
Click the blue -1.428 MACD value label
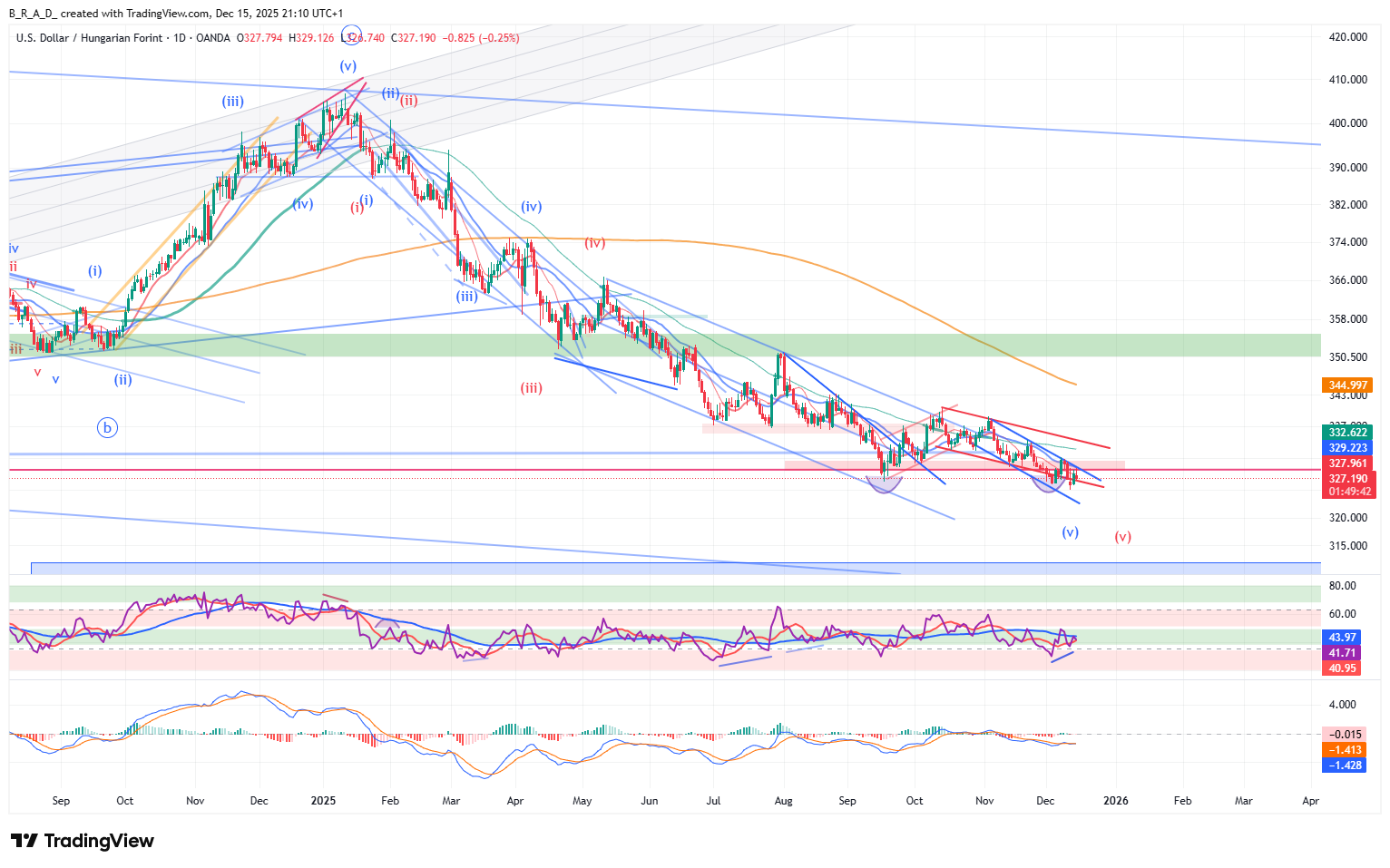pos(1344,766)
